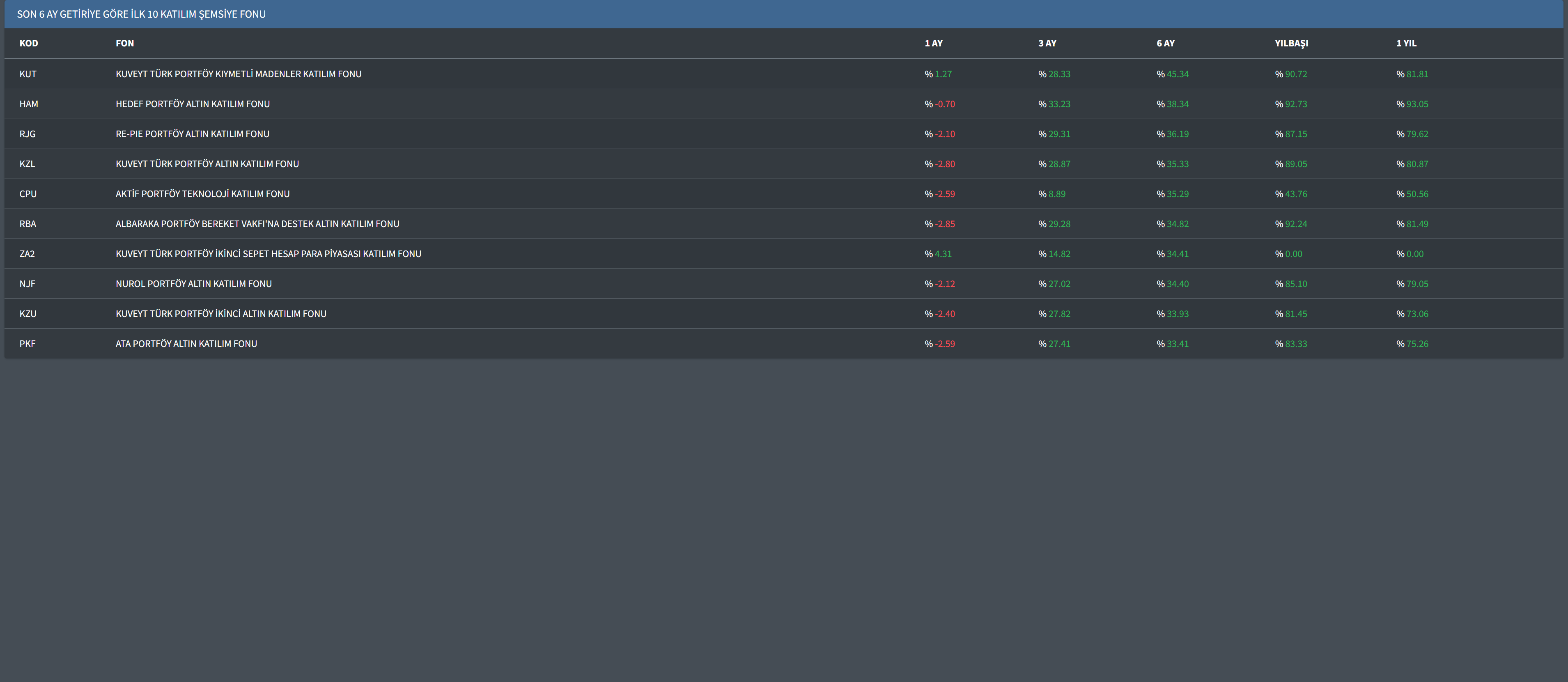Click the KOD column header
The image size is (1568, 682).
pyautogui.click(x=29, y=43)
